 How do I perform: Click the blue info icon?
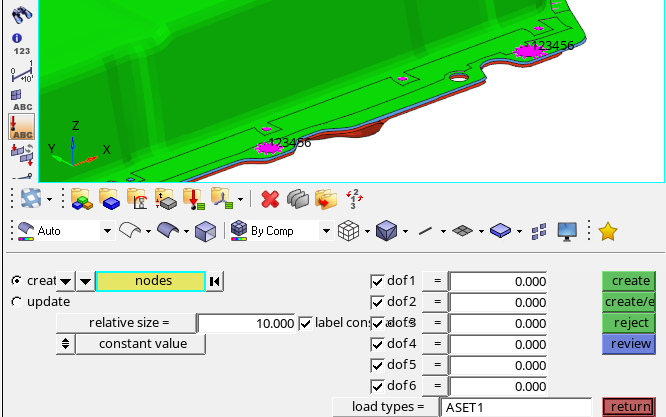[17, 38]
